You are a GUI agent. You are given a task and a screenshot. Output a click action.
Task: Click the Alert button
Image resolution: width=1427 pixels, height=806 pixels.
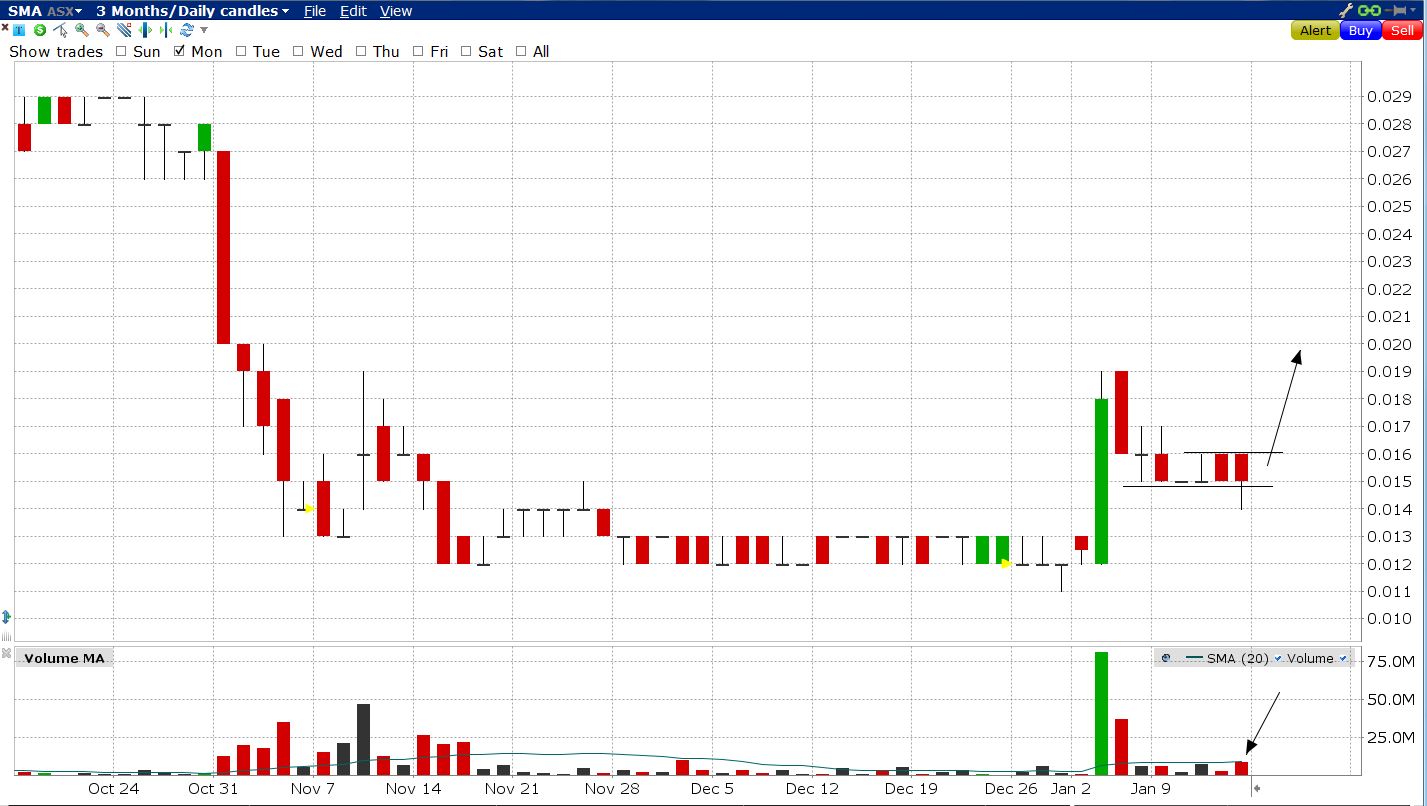pyautogui.click(x=1315, y=30)
